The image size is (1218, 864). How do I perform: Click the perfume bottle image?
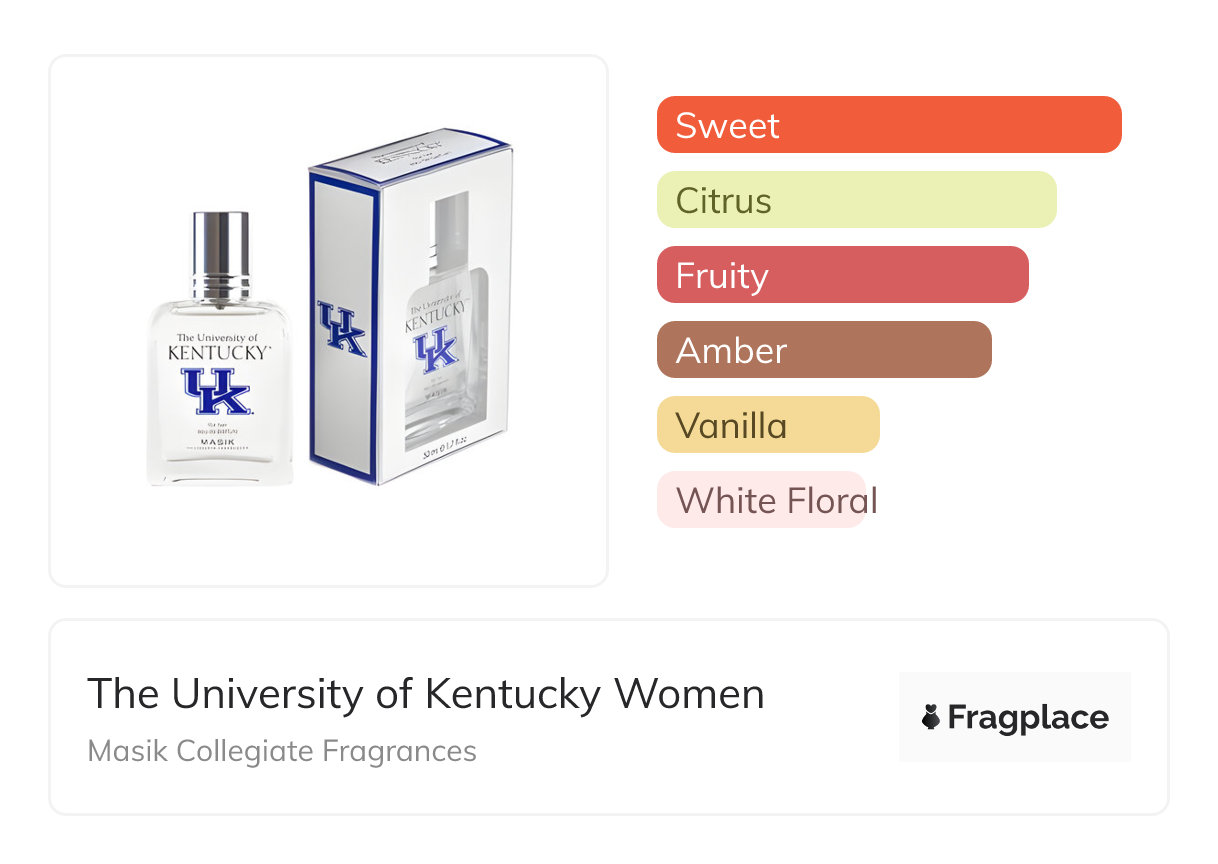(221, 400)
